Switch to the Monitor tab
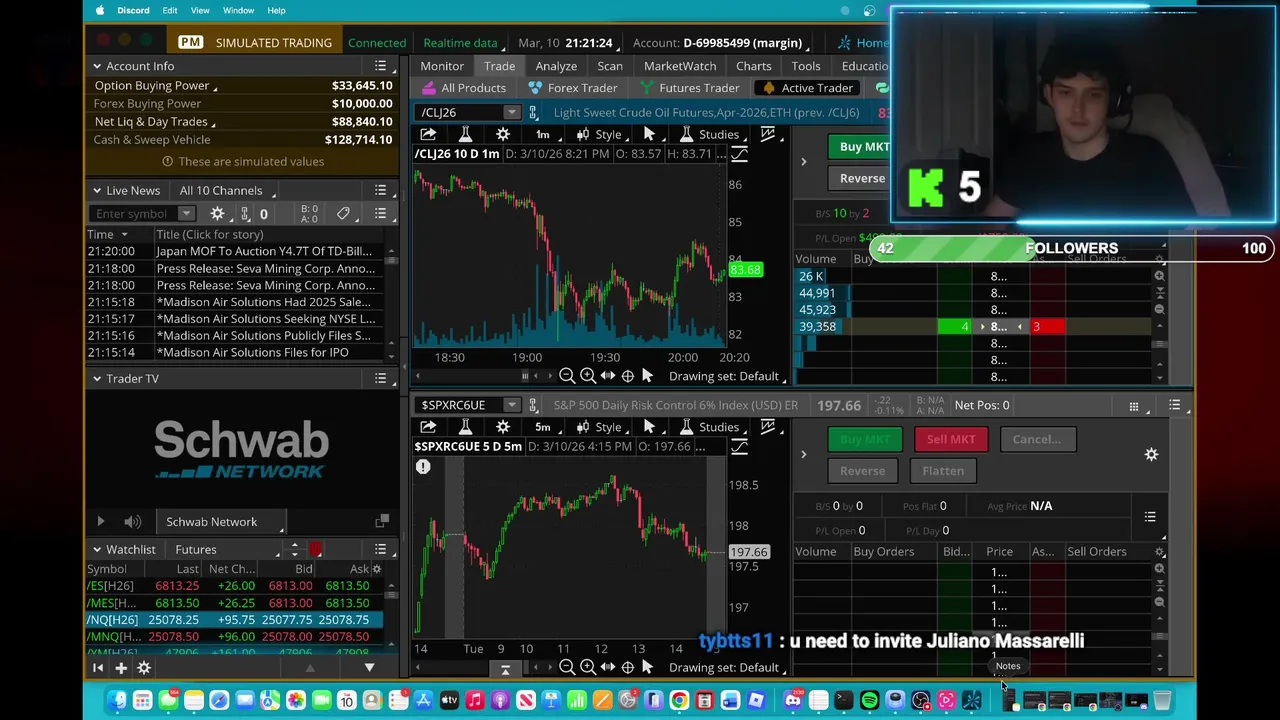The width and height of the screenshot is (1280, 720). [x=442, y=66]
